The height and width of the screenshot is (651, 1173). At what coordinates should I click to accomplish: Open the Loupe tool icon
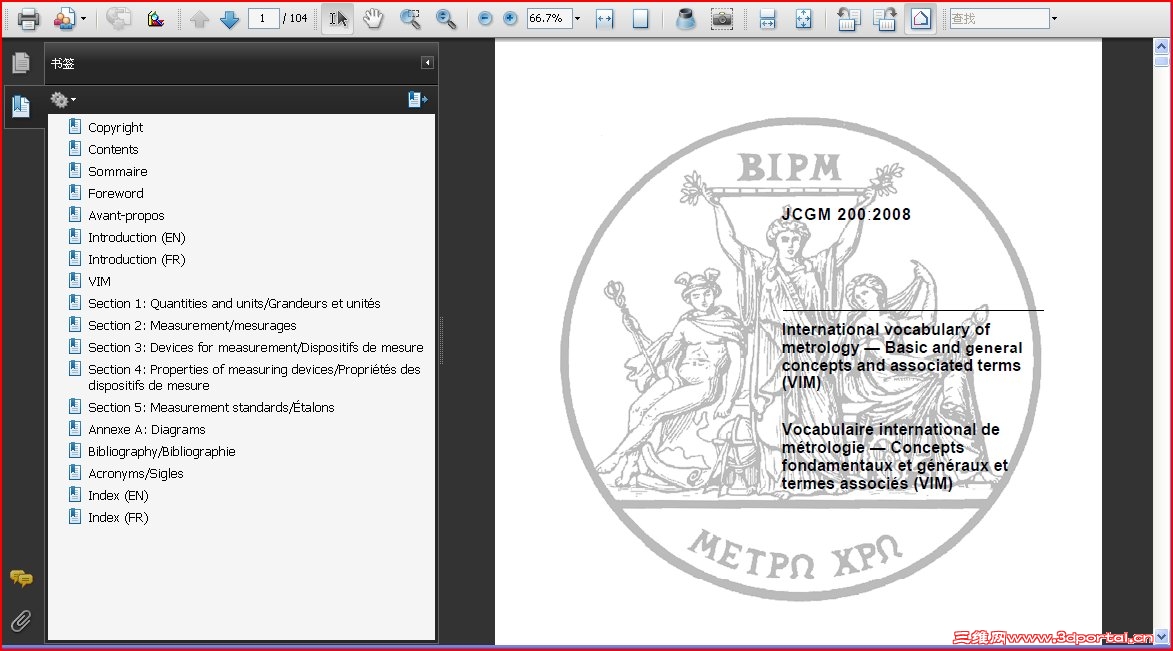pos(684,19)
